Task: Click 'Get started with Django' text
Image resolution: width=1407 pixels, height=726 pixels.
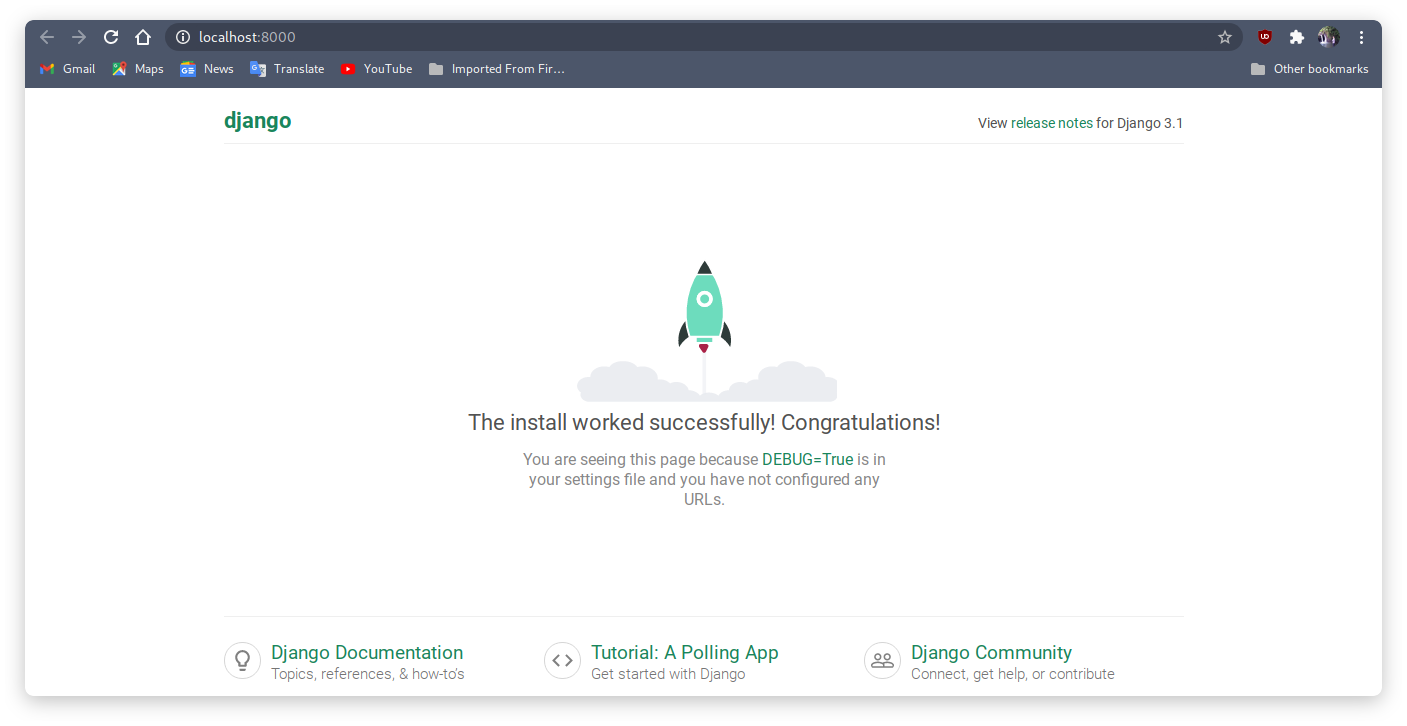Action: point(668,674)
